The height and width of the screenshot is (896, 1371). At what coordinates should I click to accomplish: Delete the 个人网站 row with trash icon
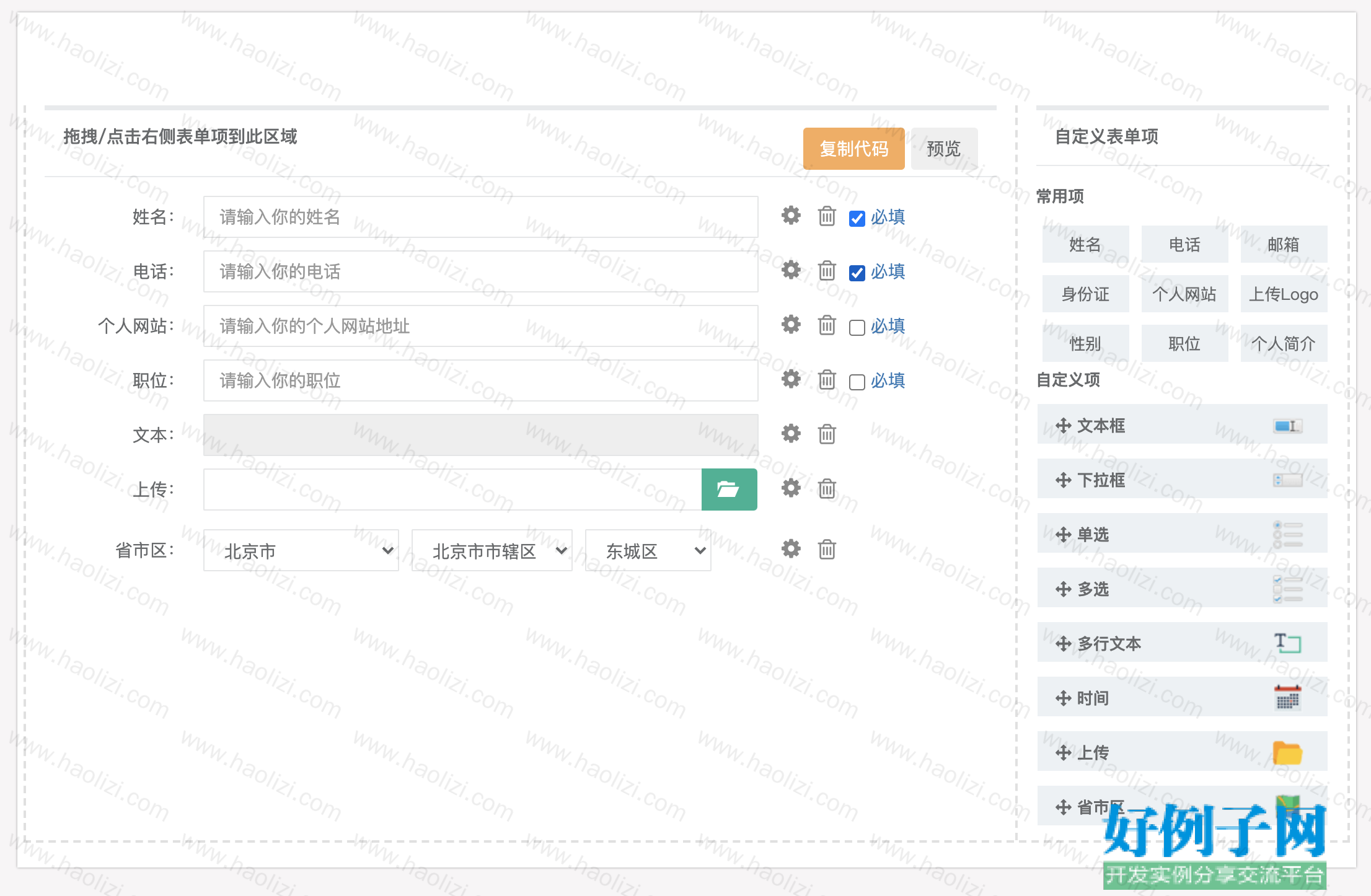click(x=827, y=325)
